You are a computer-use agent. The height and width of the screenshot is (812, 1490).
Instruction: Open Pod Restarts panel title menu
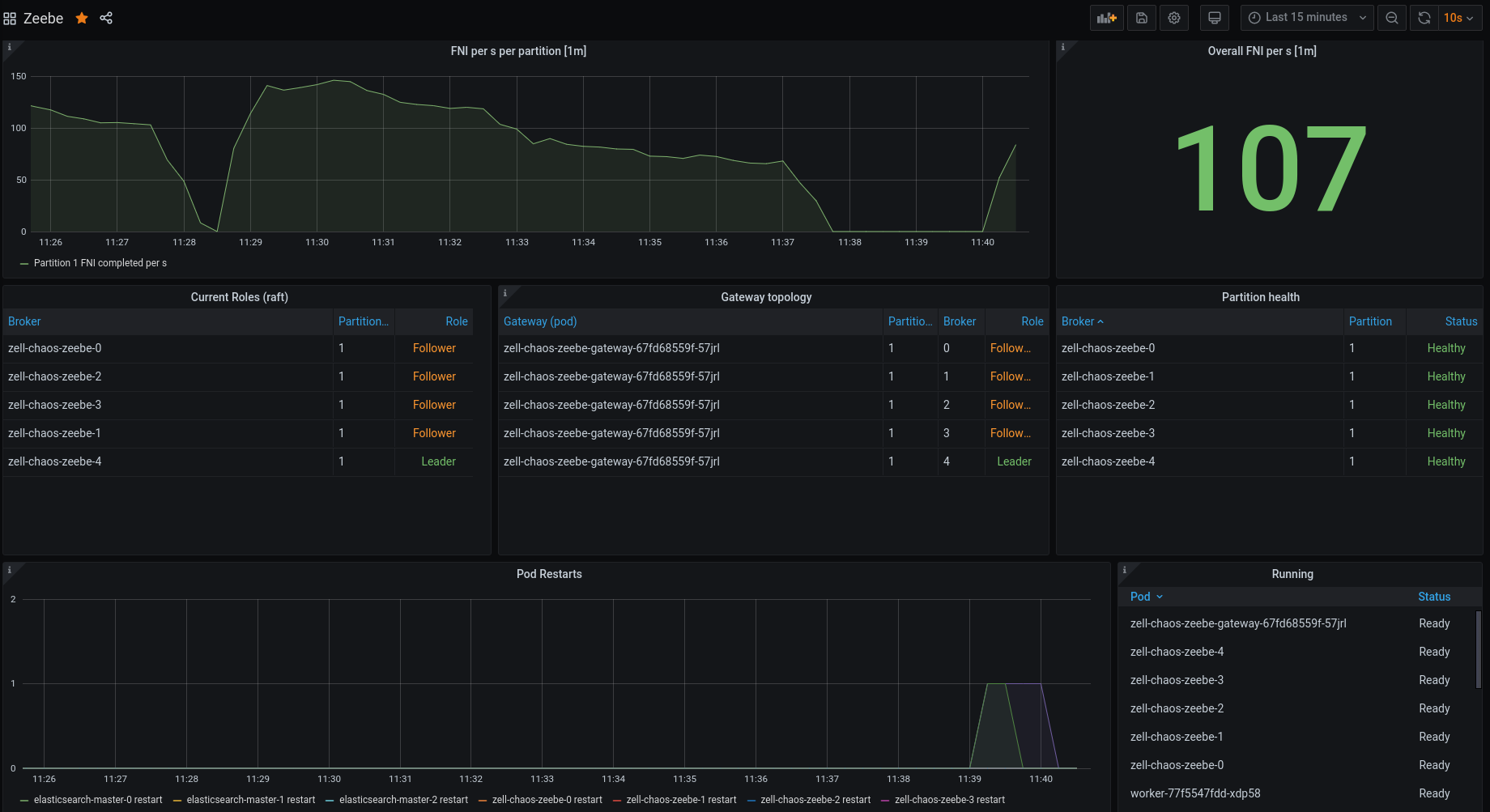(x=549, y=574)
